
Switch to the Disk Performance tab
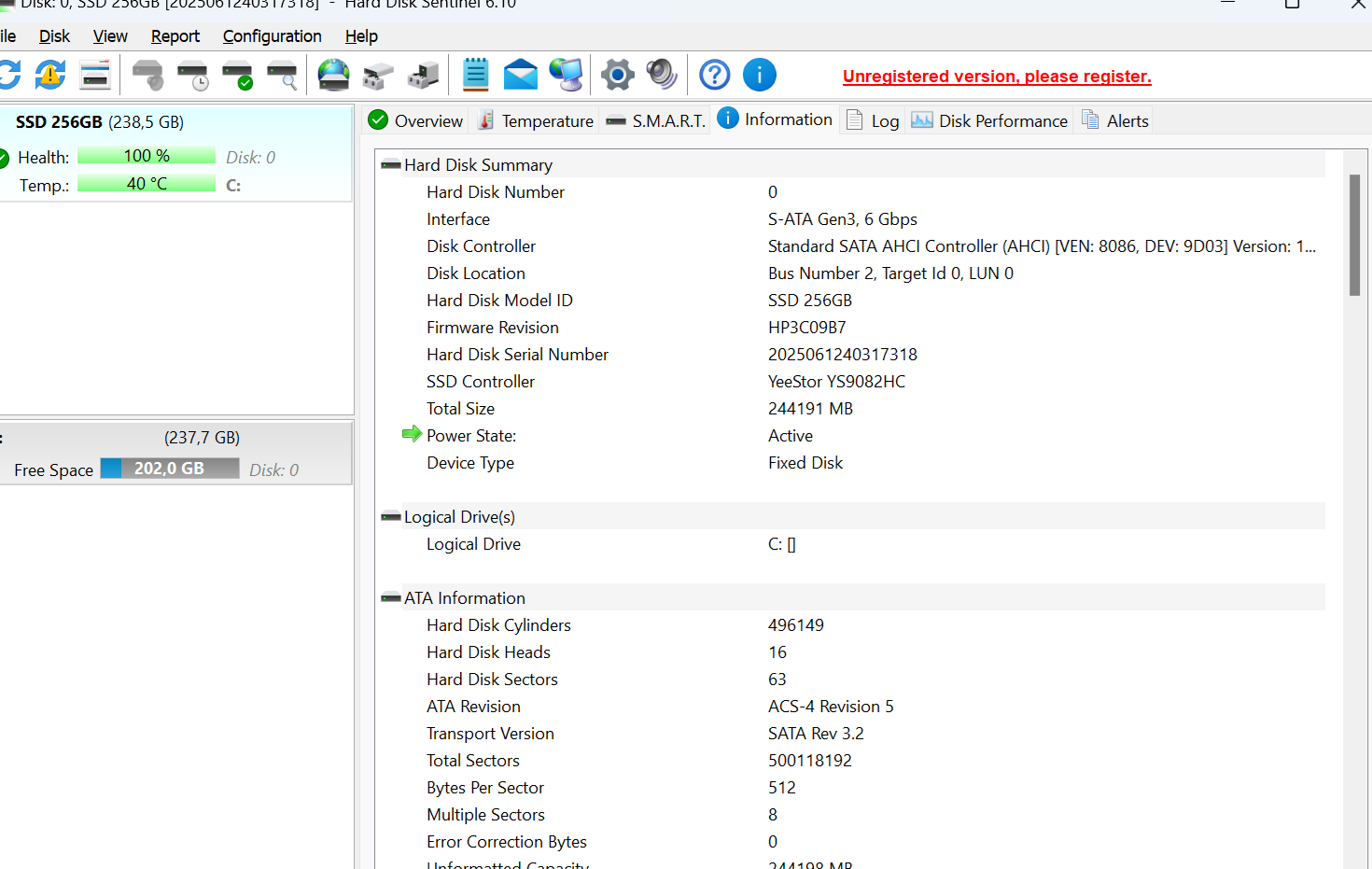click(989, 121)
